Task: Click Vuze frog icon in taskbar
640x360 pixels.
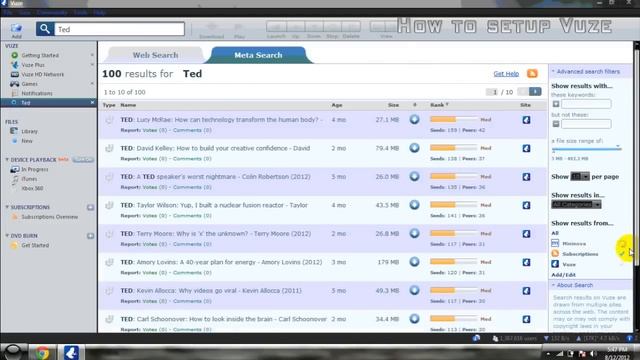Action: (71, 352)
